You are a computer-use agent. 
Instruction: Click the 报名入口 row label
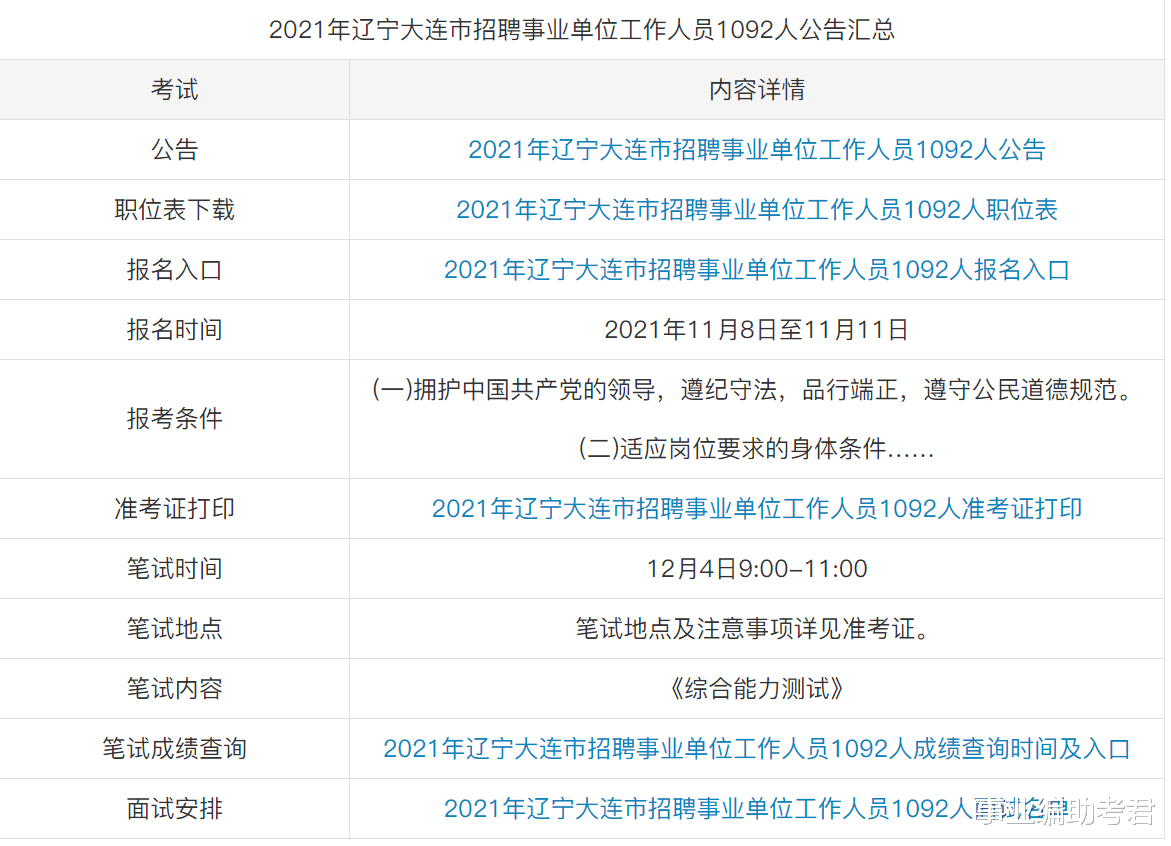pyautogui.click(x=175, y=270)
